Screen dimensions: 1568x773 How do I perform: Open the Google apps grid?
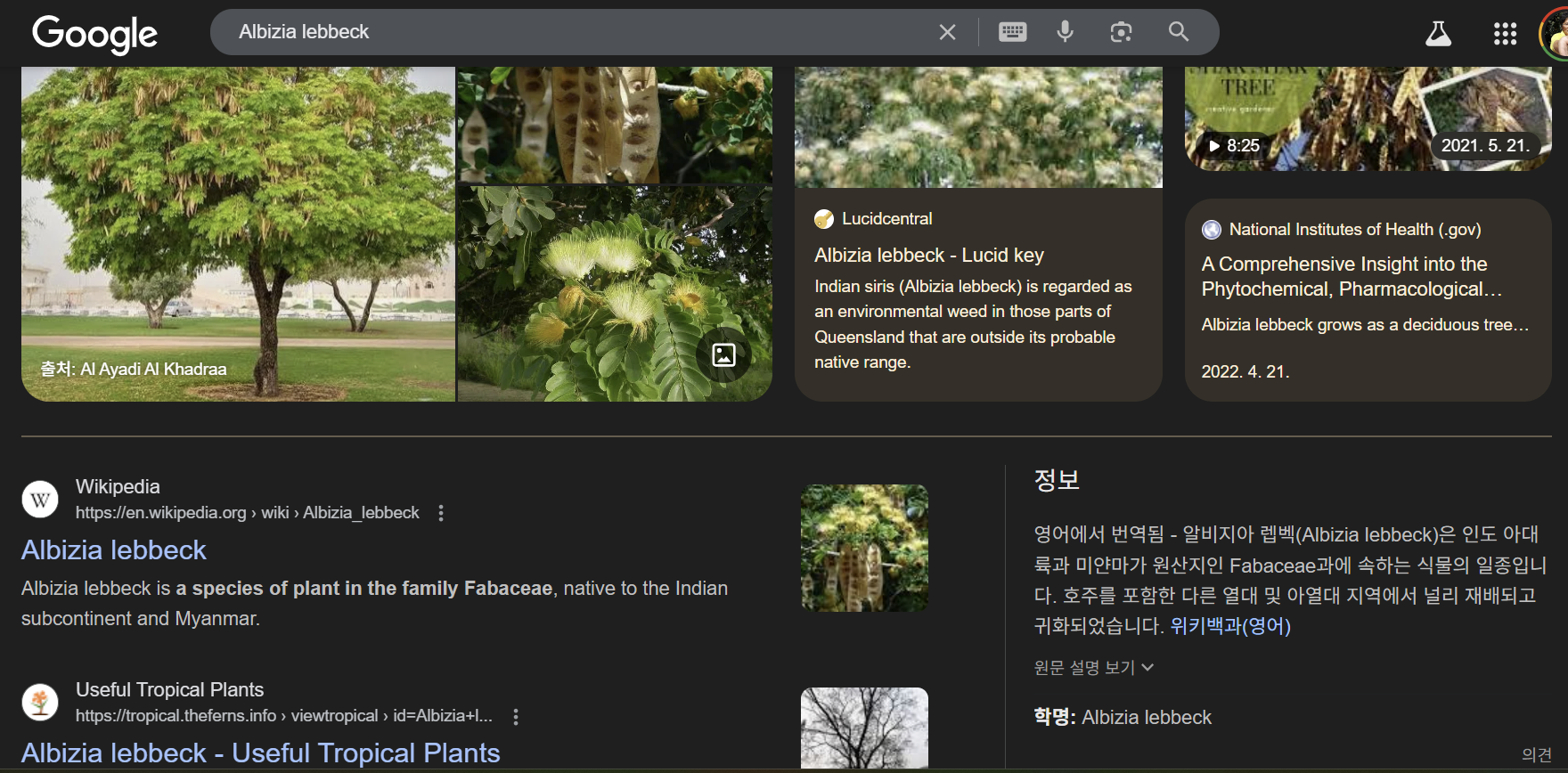click(1505, 34)
